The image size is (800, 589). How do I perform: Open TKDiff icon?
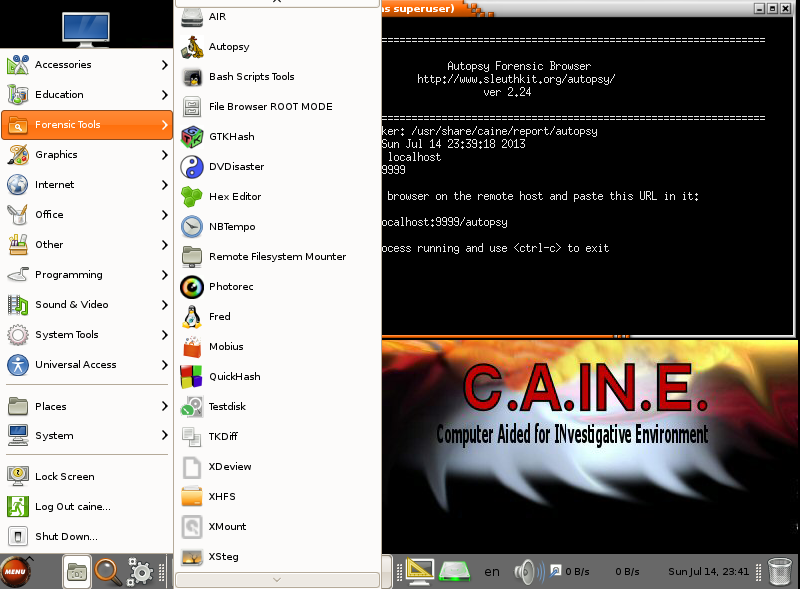192,437
